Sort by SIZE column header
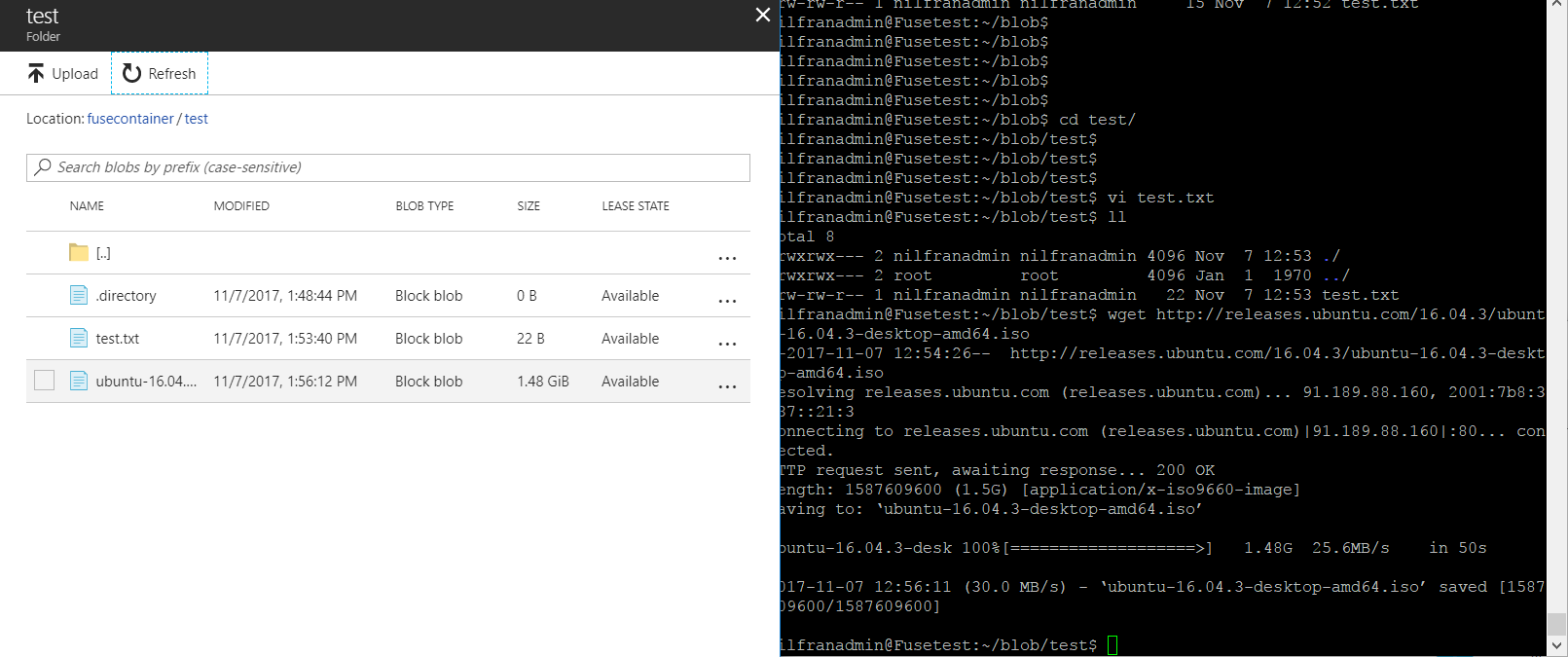 click(x=529, y=206)
